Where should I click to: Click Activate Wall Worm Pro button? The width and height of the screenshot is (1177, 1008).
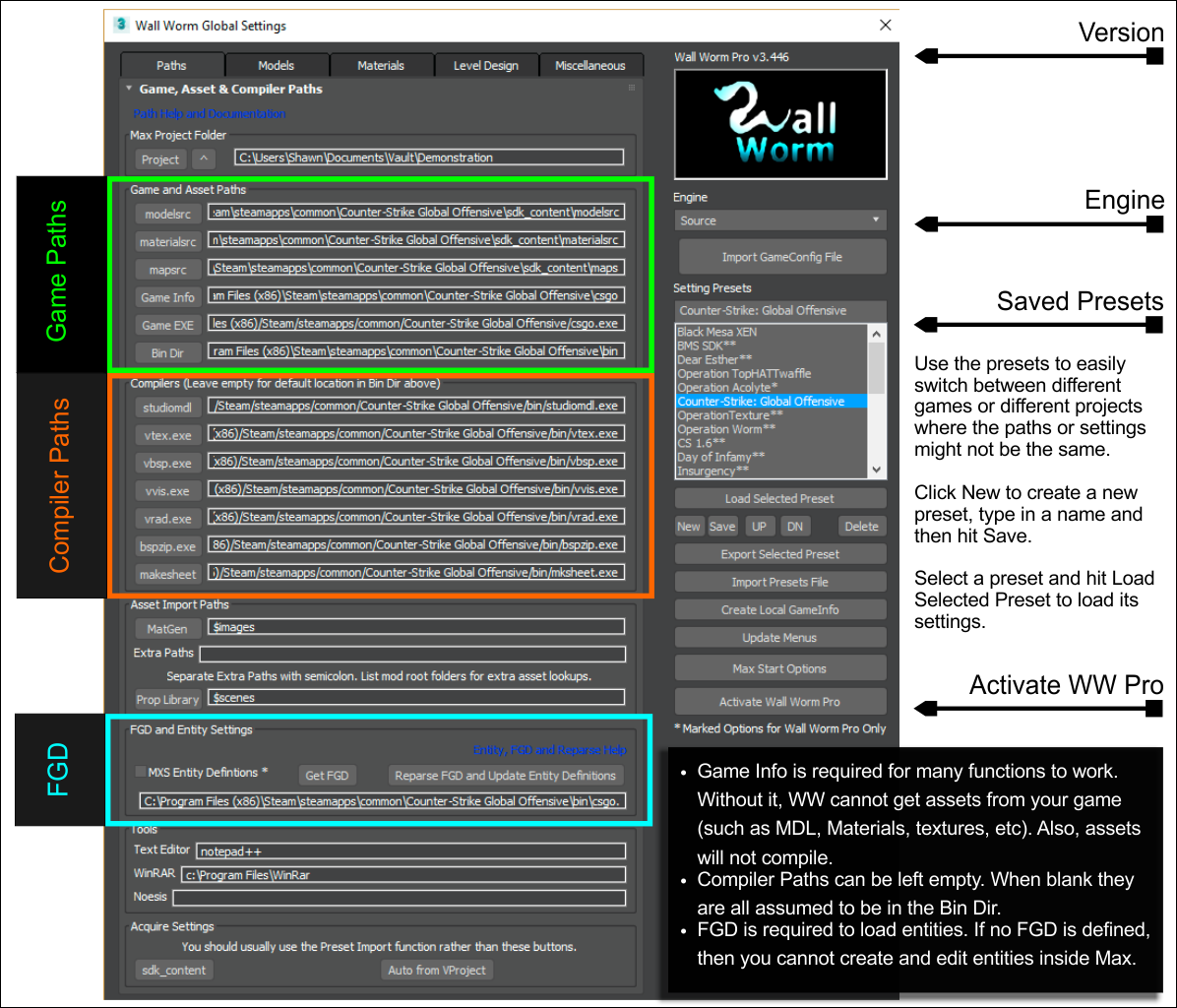coord(780,702)
